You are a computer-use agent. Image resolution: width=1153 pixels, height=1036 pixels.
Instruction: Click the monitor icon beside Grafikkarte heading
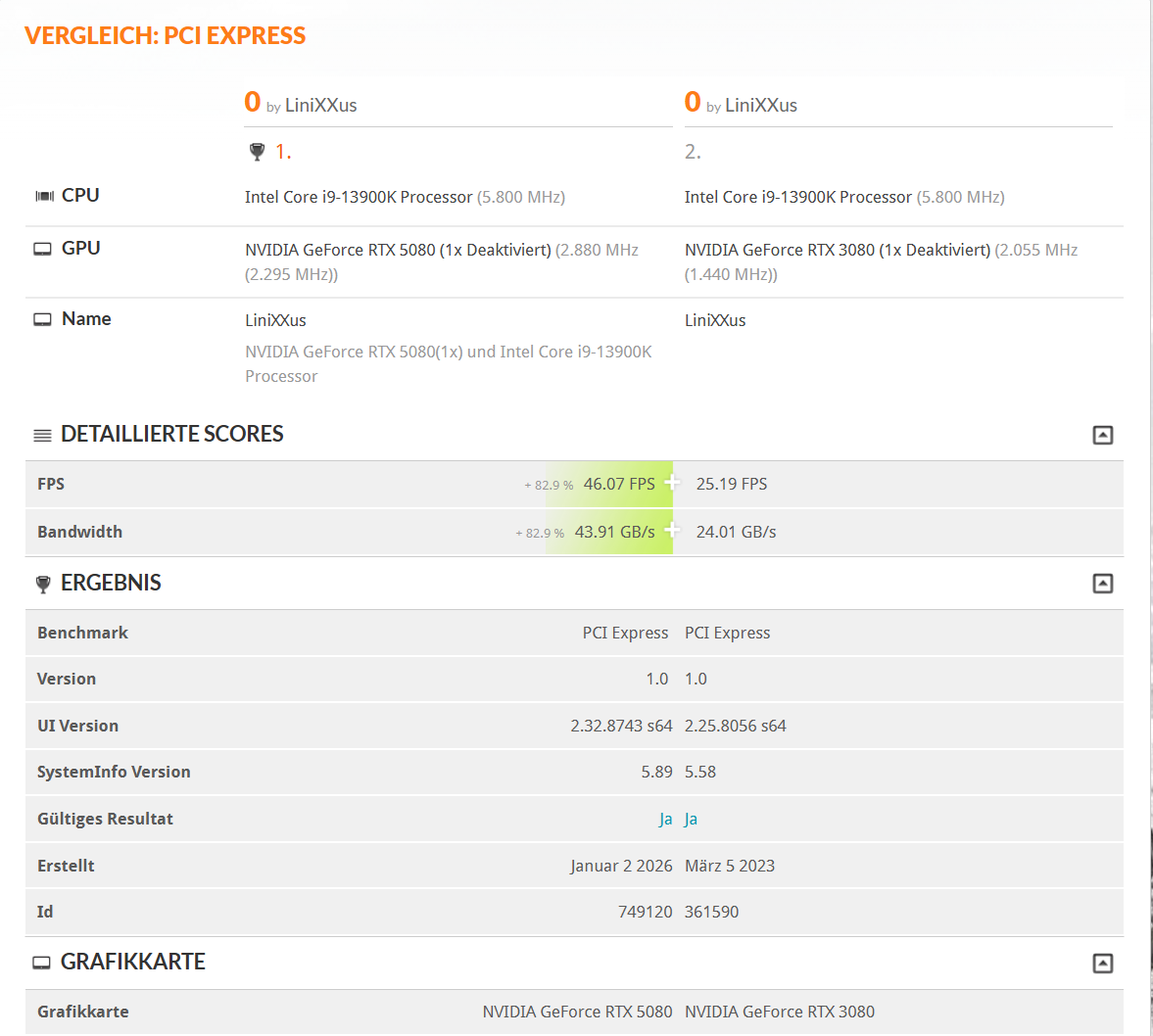(42, 964)
